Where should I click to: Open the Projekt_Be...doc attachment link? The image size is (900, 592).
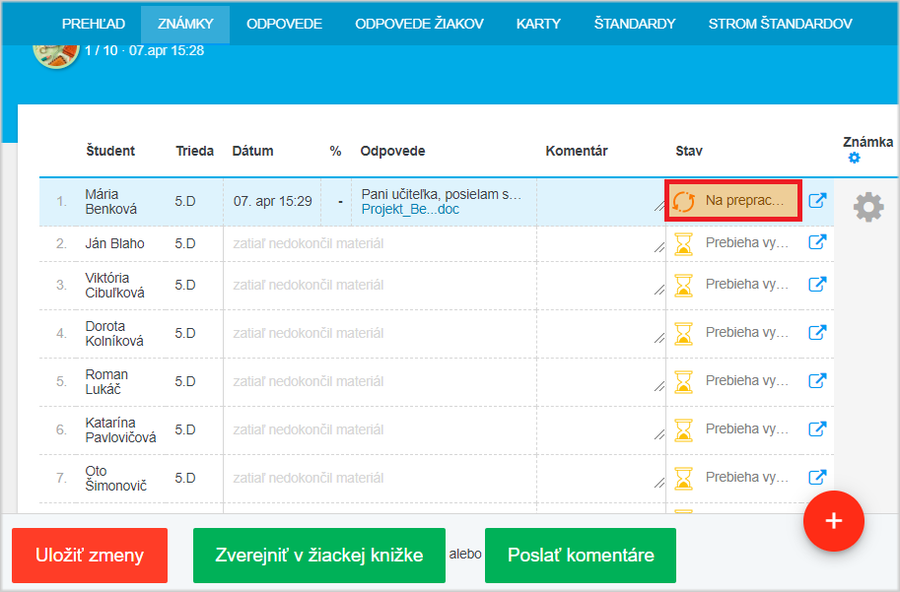(x=410, y=209)
